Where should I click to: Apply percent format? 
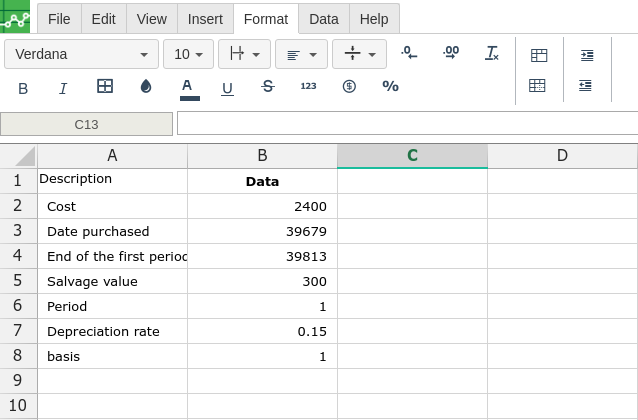coord(390,87)
